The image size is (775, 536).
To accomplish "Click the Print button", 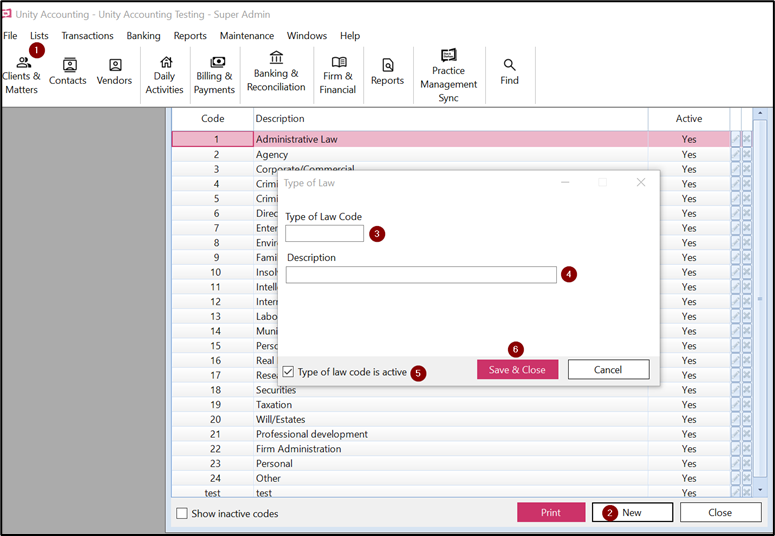I will tap(550, 513).
